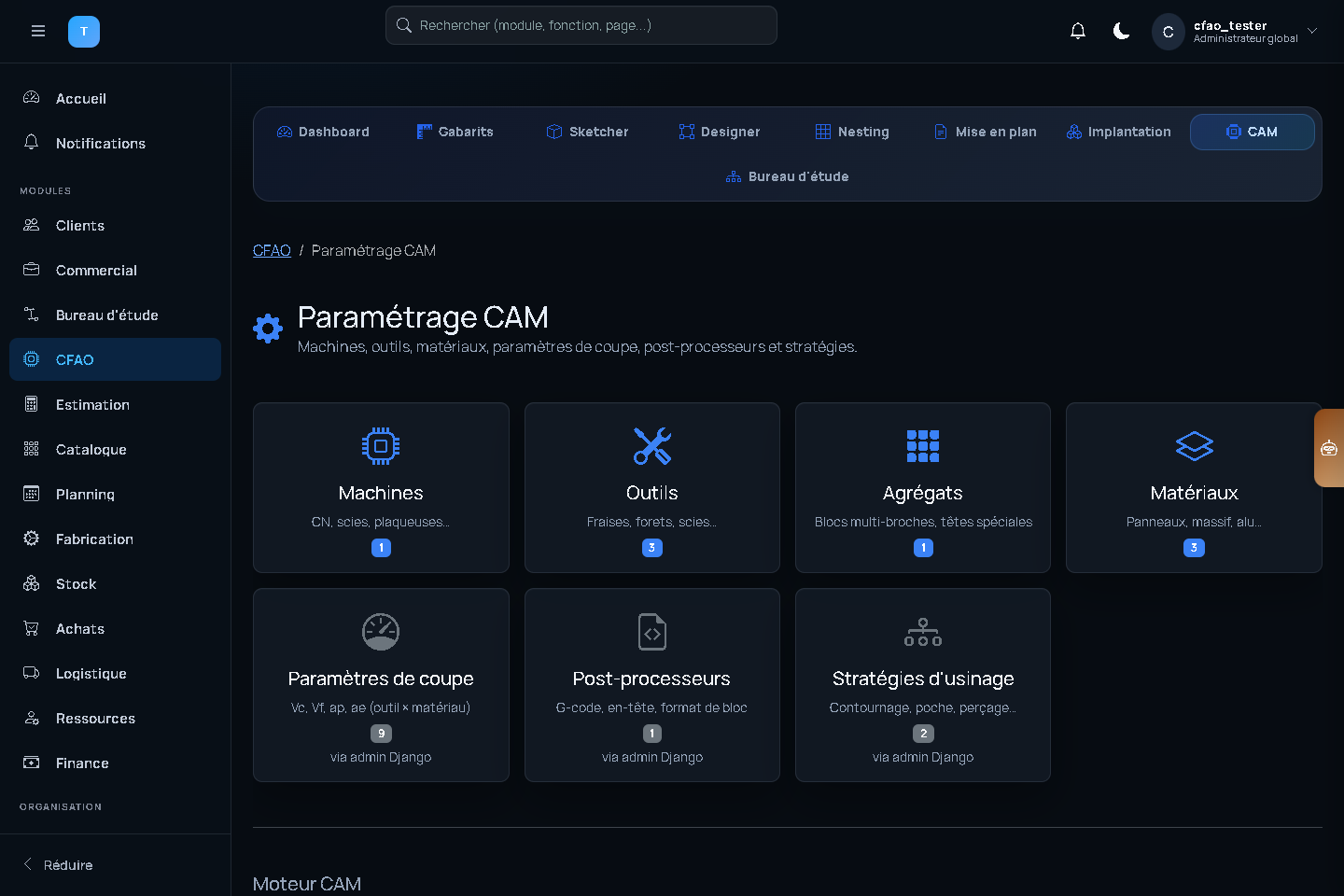Open the Paramètres de coupe card title
This screenshot has height=896, width=1344.
[381, 679]
